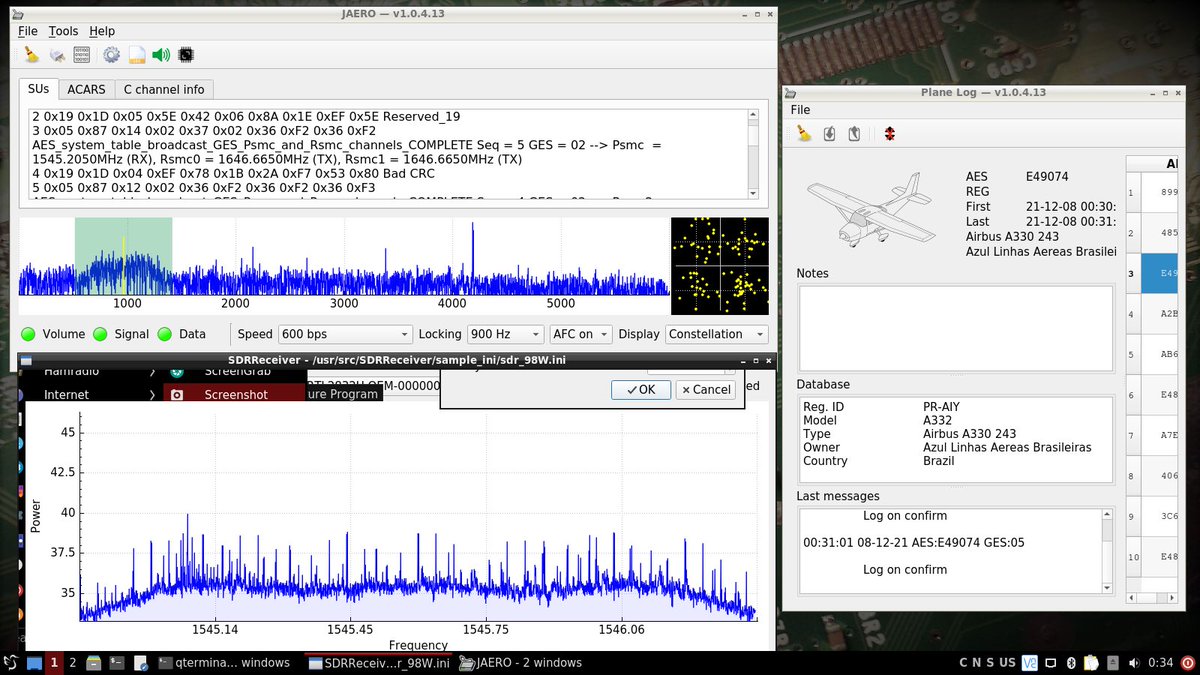Open JAERO settings gear icon
1200x675 pixels.
click(x=111, y=55)
